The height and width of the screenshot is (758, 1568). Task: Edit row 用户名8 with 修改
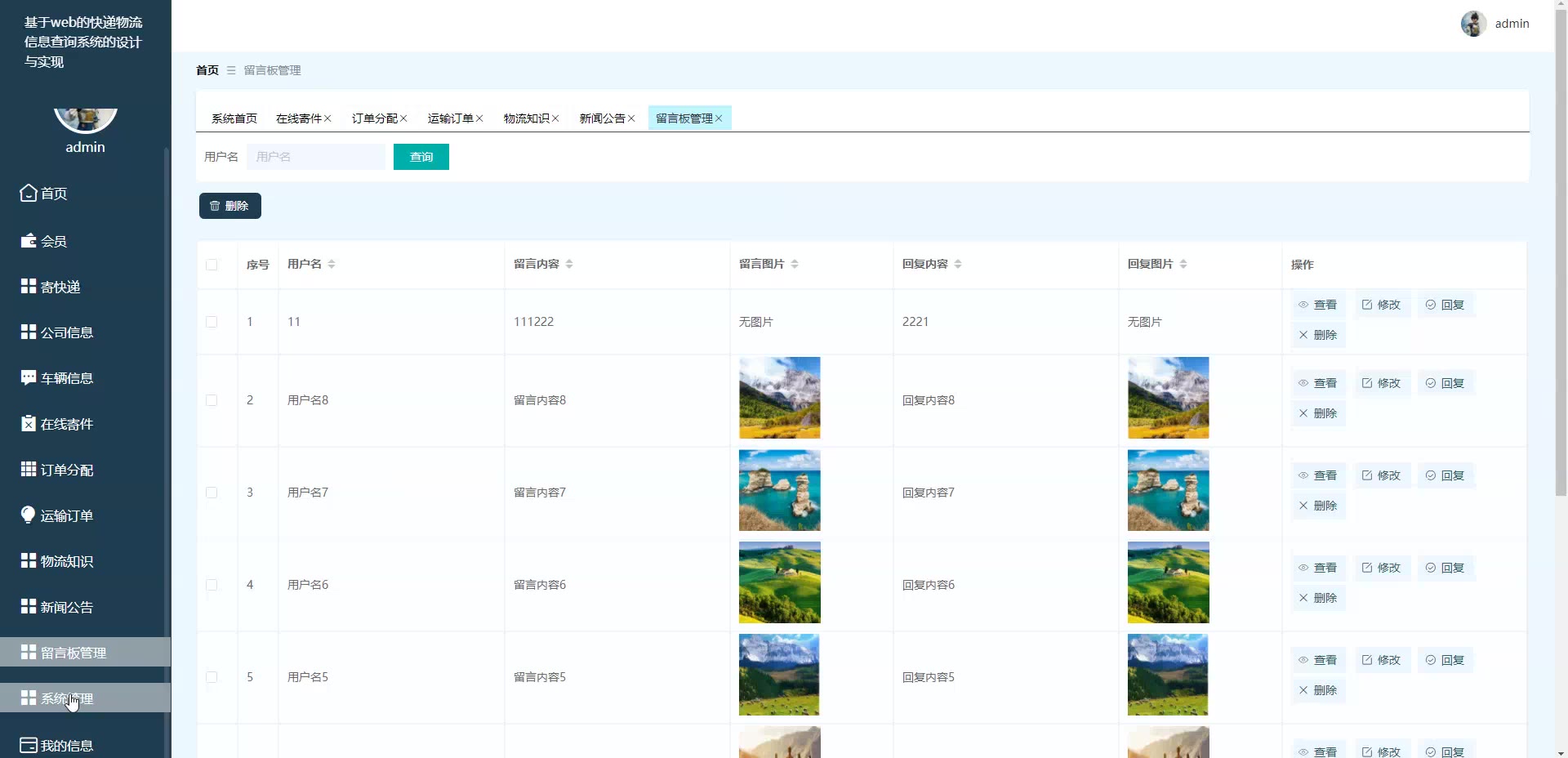(1382, 383)
